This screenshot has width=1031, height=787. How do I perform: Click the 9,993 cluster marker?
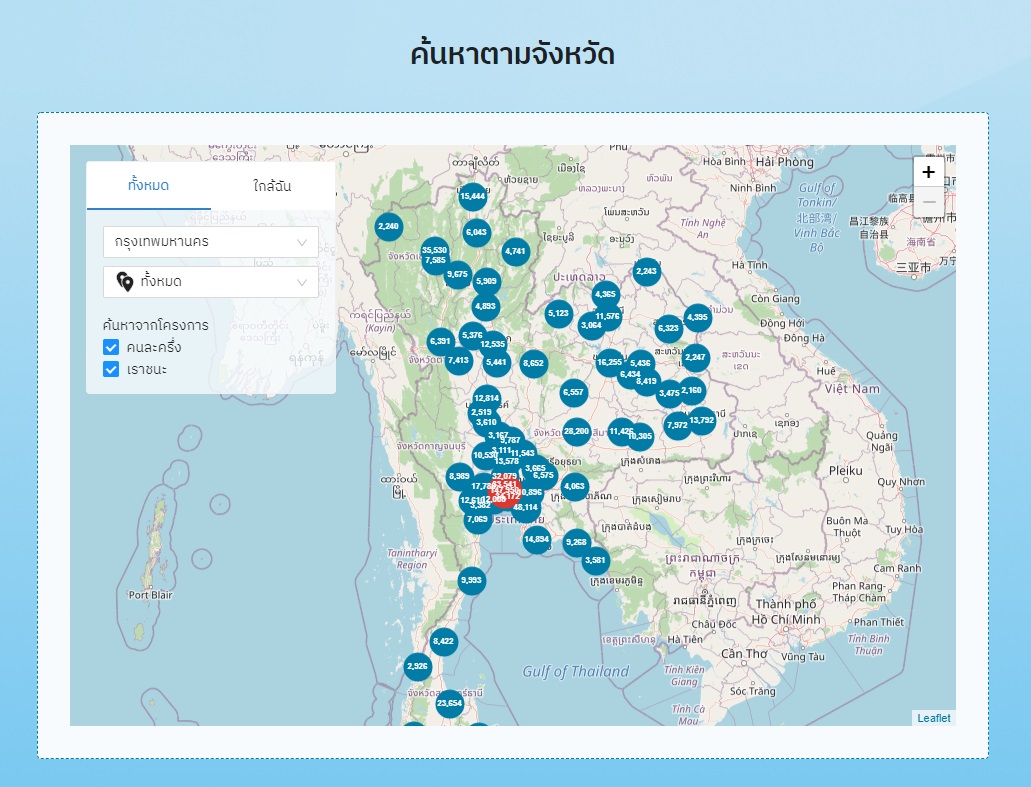point(472,580)
